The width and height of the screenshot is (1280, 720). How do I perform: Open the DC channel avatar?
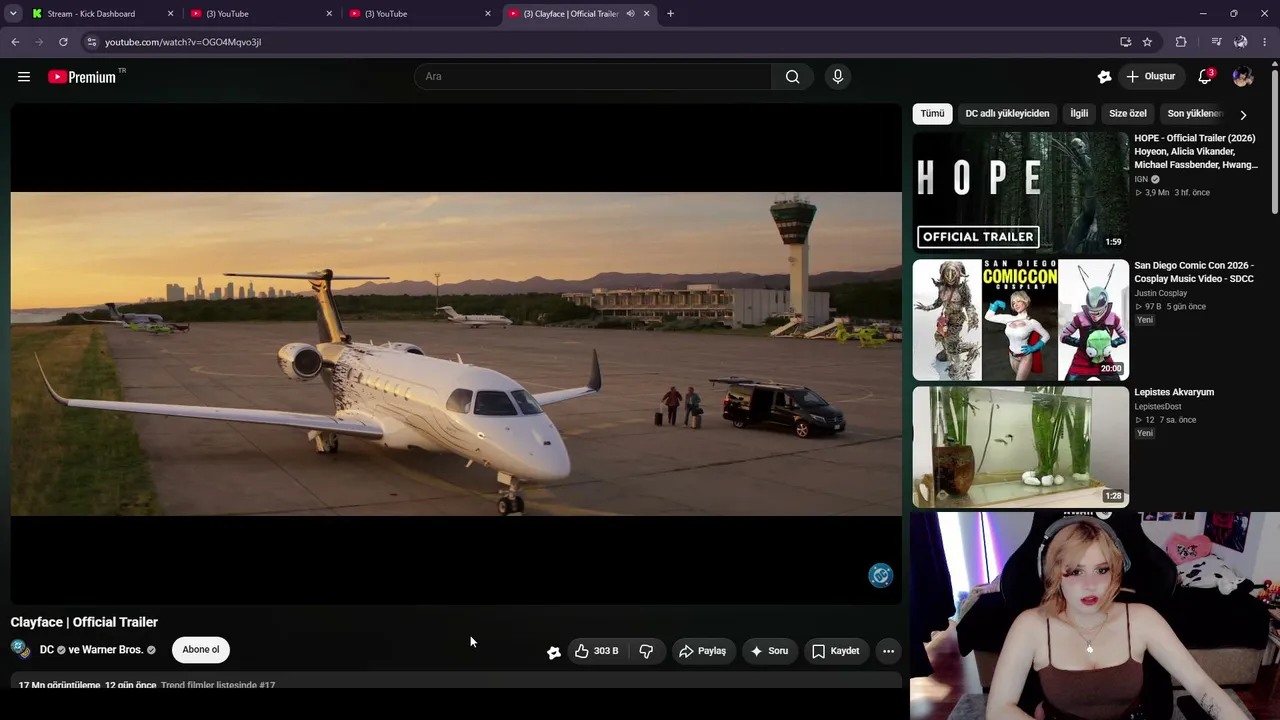[20, 649]
